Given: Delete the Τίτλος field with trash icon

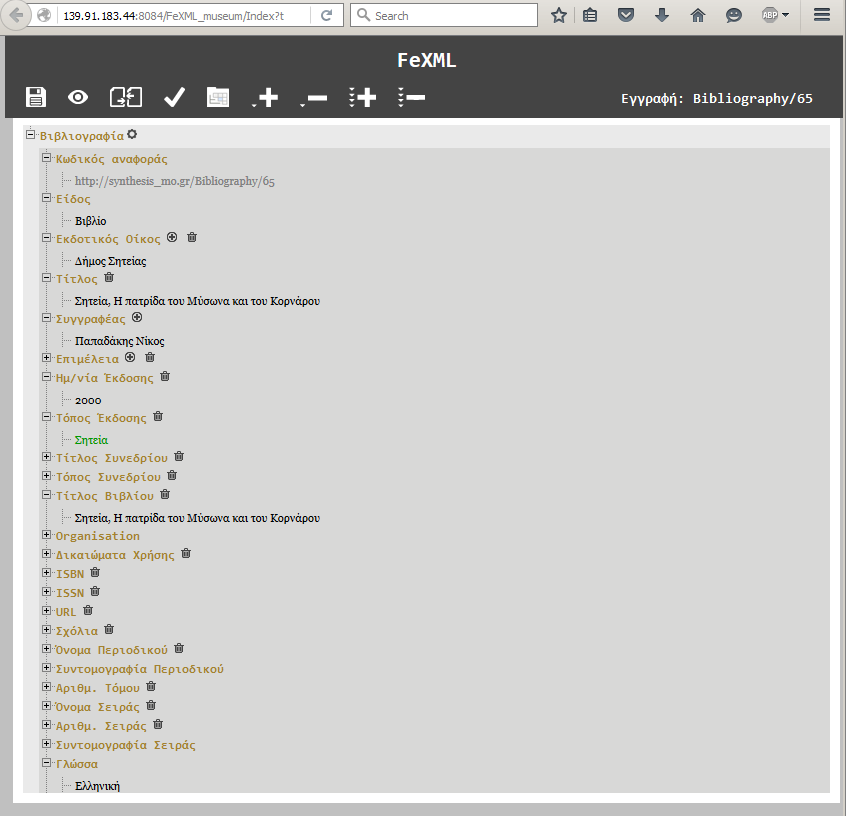Looking at the screenshot, I should (109, 277).
